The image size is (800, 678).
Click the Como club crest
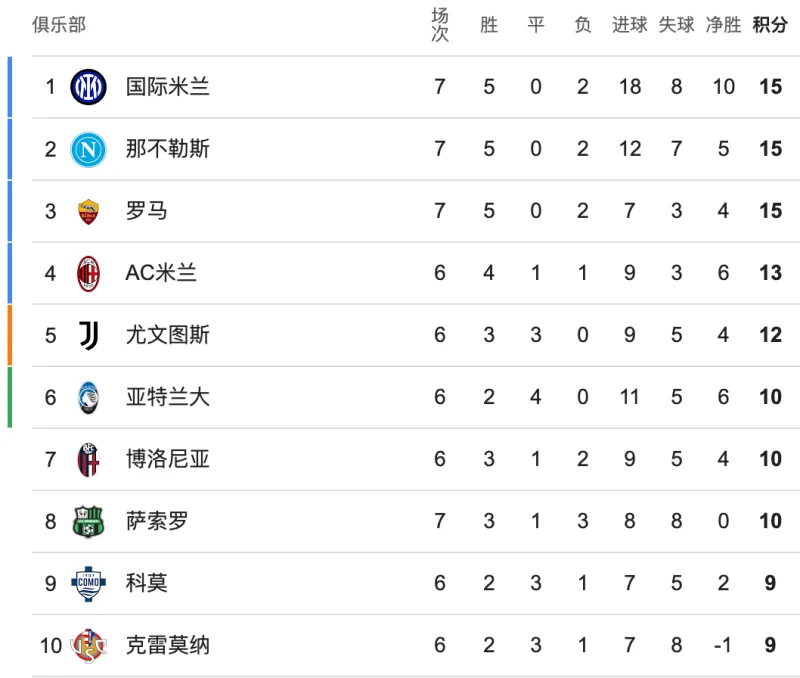[88, 583]
